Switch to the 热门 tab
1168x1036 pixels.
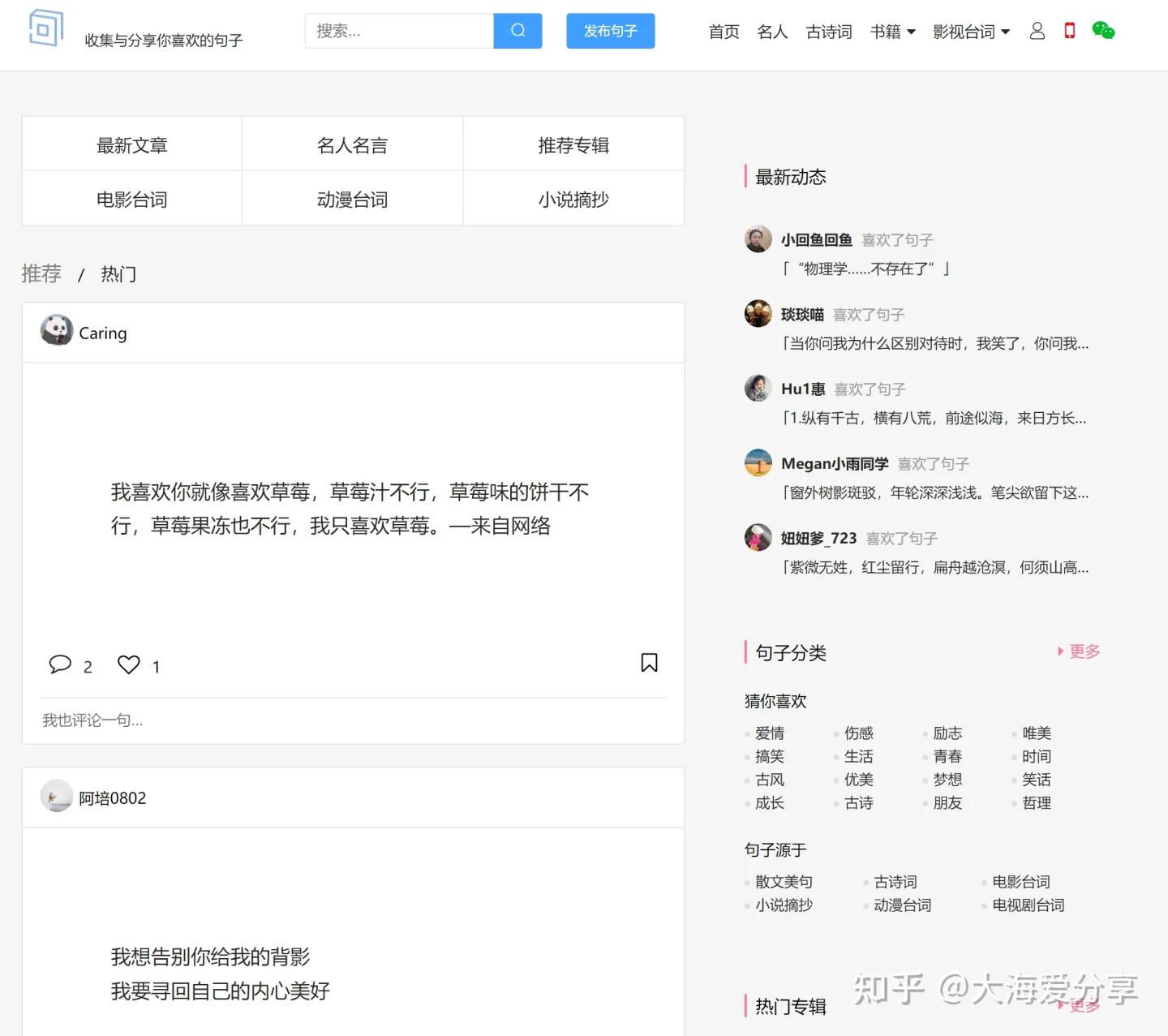click(118, 273)
